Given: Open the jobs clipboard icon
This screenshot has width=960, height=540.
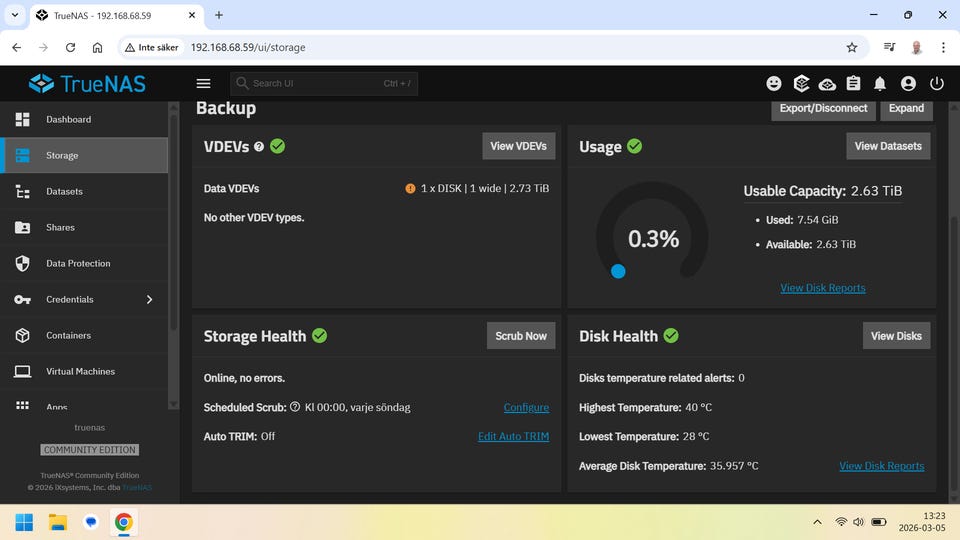Looking at the screenshot, I should pyautogui.click(x=853, y=84).
